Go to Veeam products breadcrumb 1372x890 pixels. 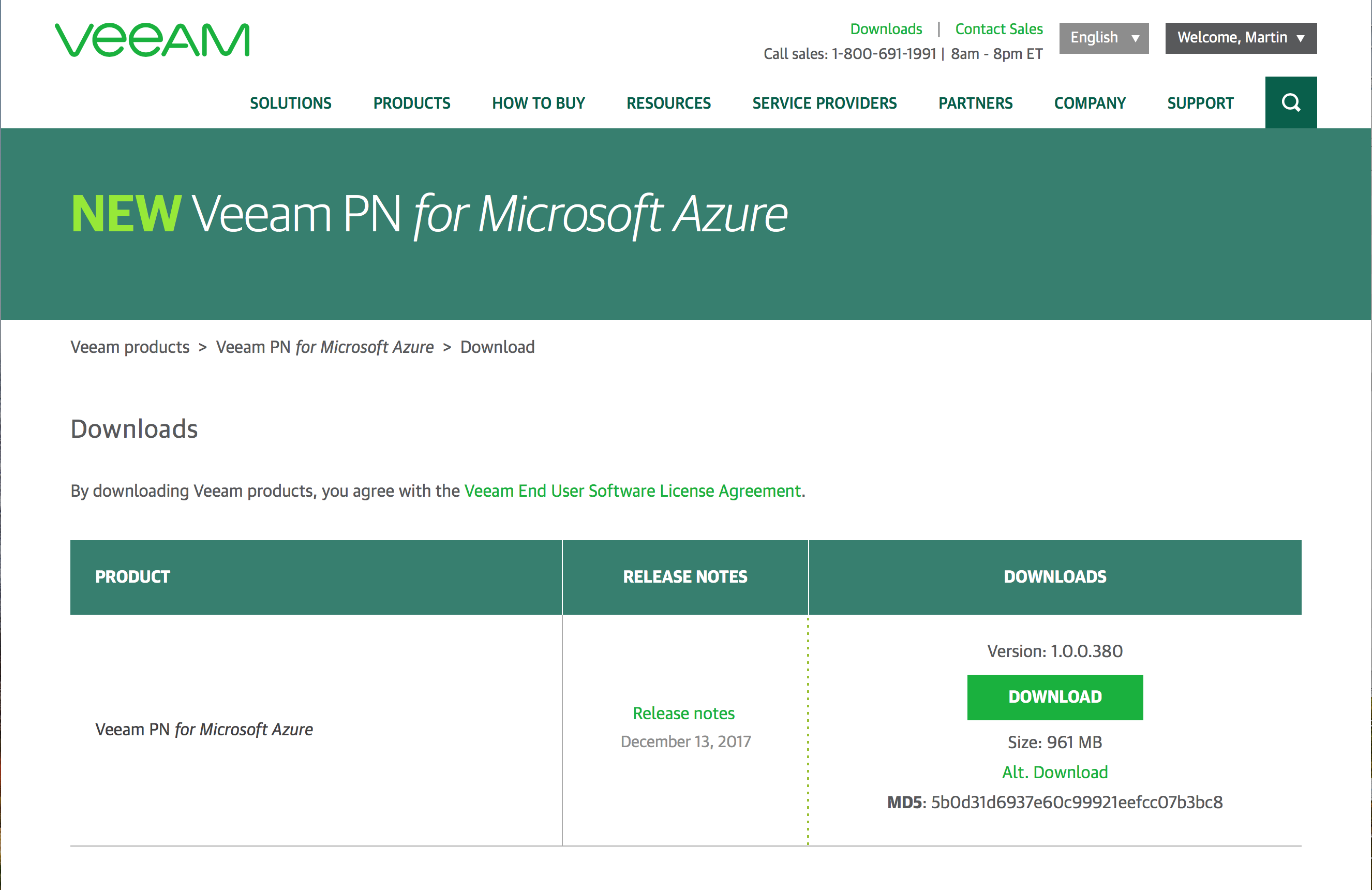[x=130, y=347]
